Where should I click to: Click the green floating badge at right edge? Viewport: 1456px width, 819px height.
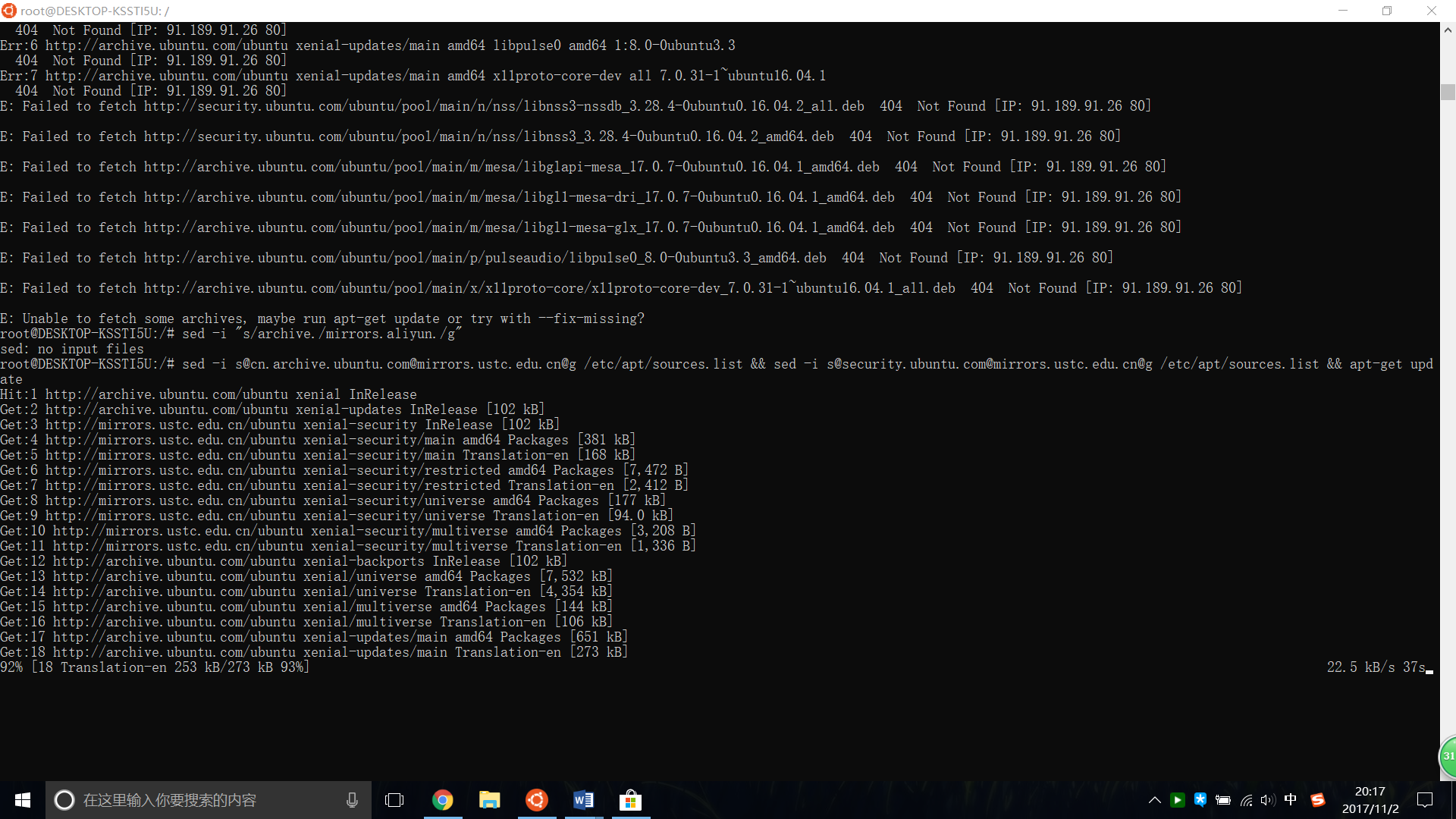click(1448, 756)
